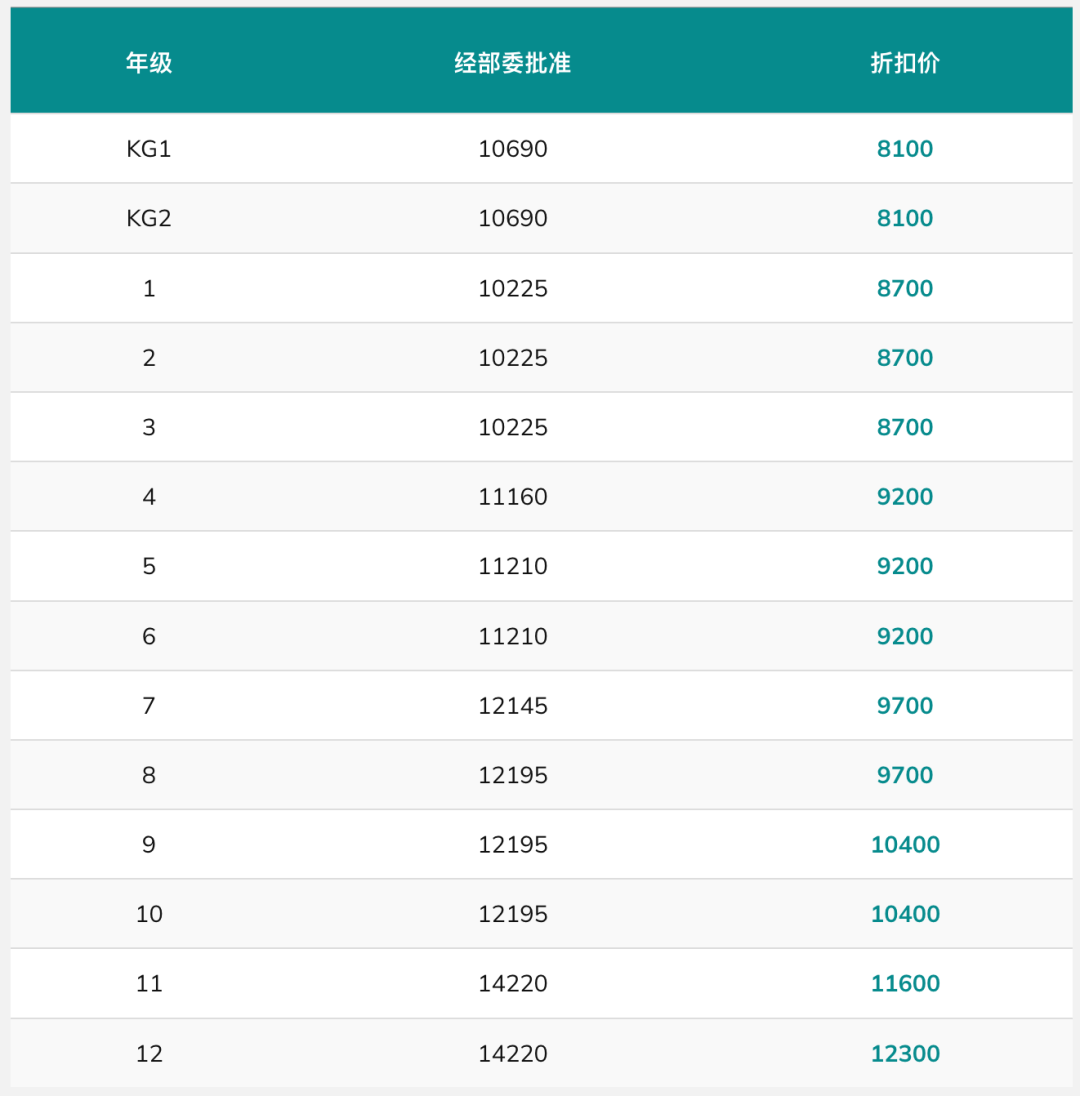
Task: Click discounted price 8100 in KG2 row
Action: (905, 218)
